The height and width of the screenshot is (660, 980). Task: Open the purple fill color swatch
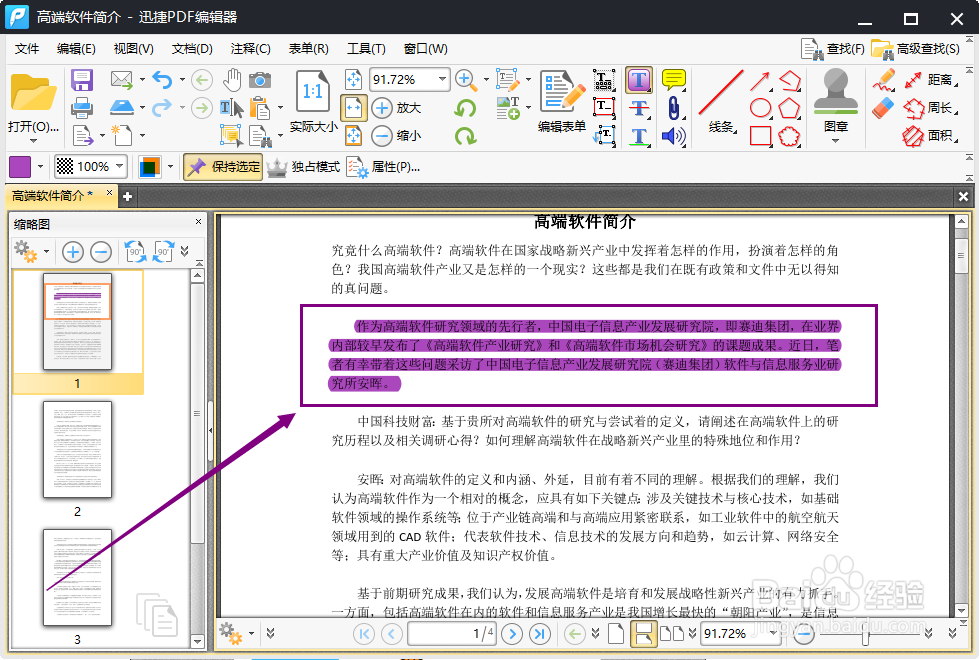click(x=19, y=166)
